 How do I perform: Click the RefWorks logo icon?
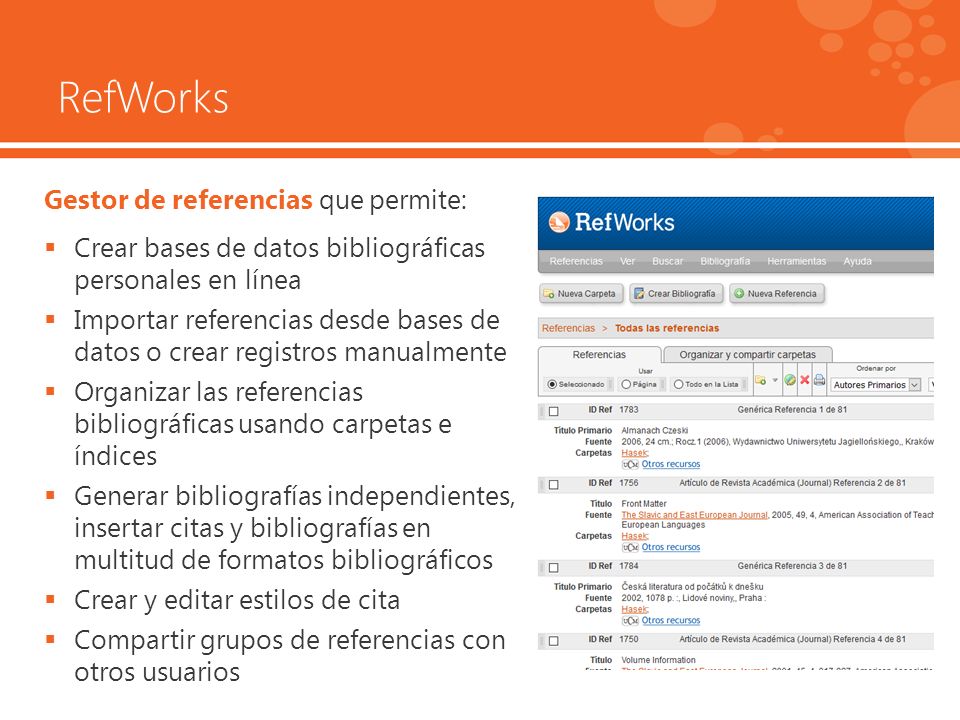click(x=558, y=222)
